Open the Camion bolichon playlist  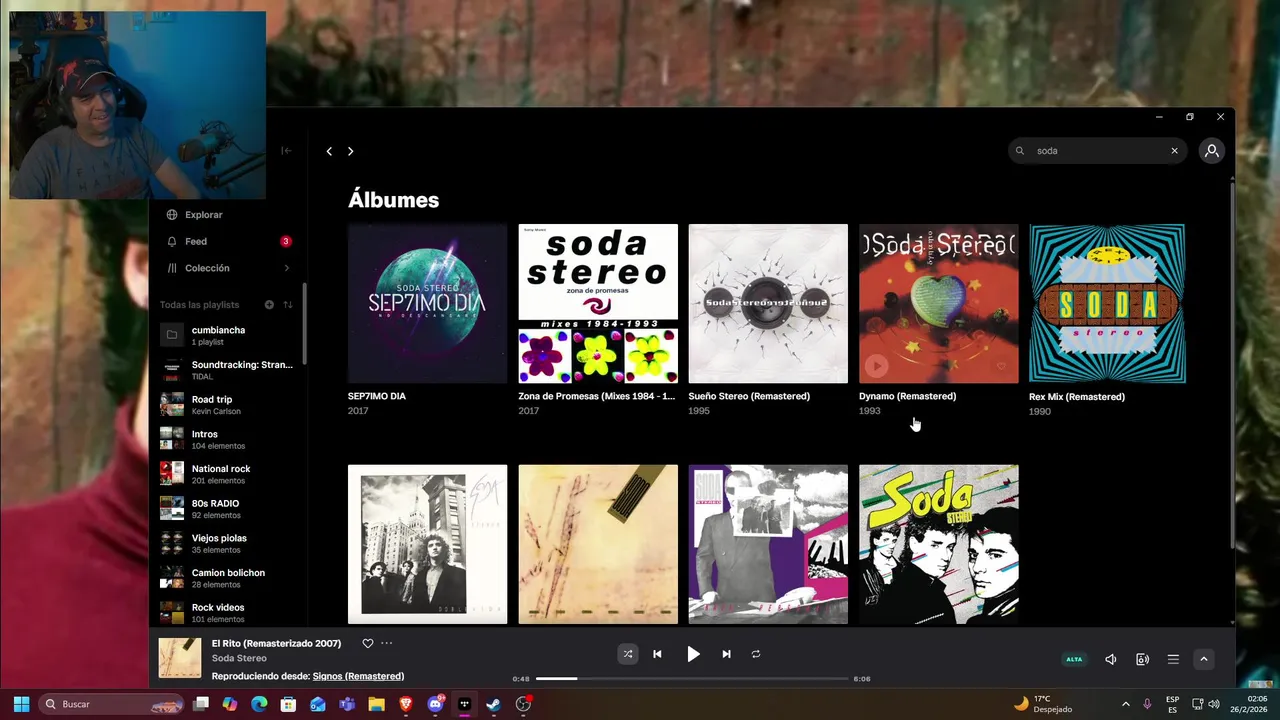pyautogui.click(x=229, y=578)
